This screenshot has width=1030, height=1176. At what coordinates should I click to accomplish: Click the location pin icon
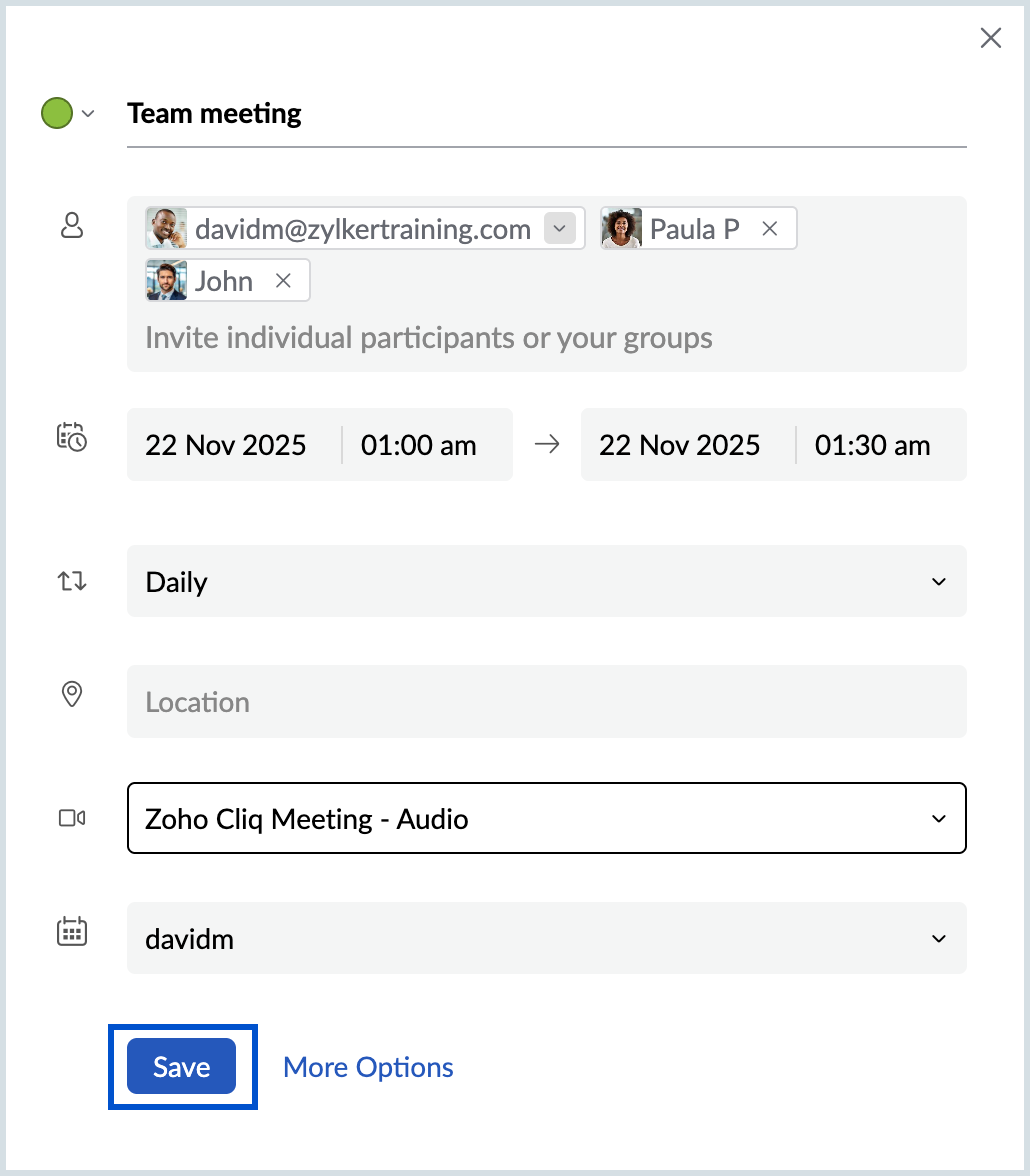click(x=72, y=695)
